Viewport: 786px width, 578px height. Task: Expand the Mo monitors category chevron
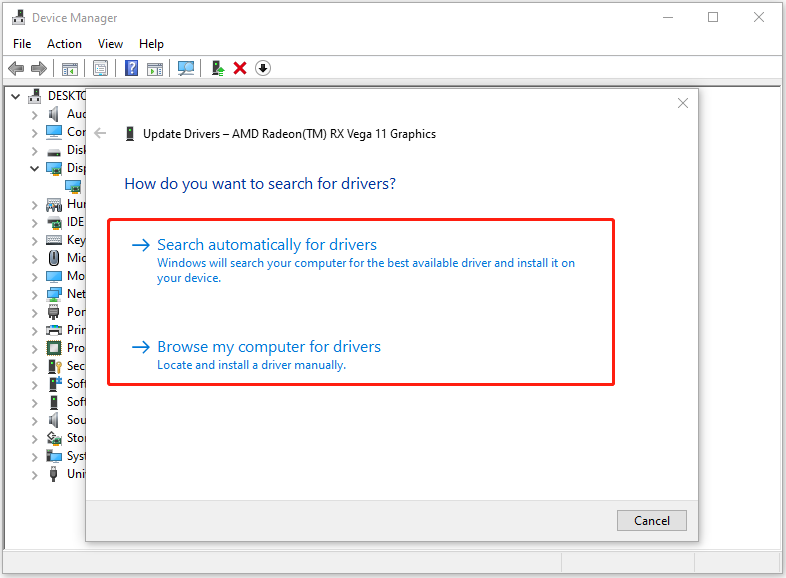34,277
